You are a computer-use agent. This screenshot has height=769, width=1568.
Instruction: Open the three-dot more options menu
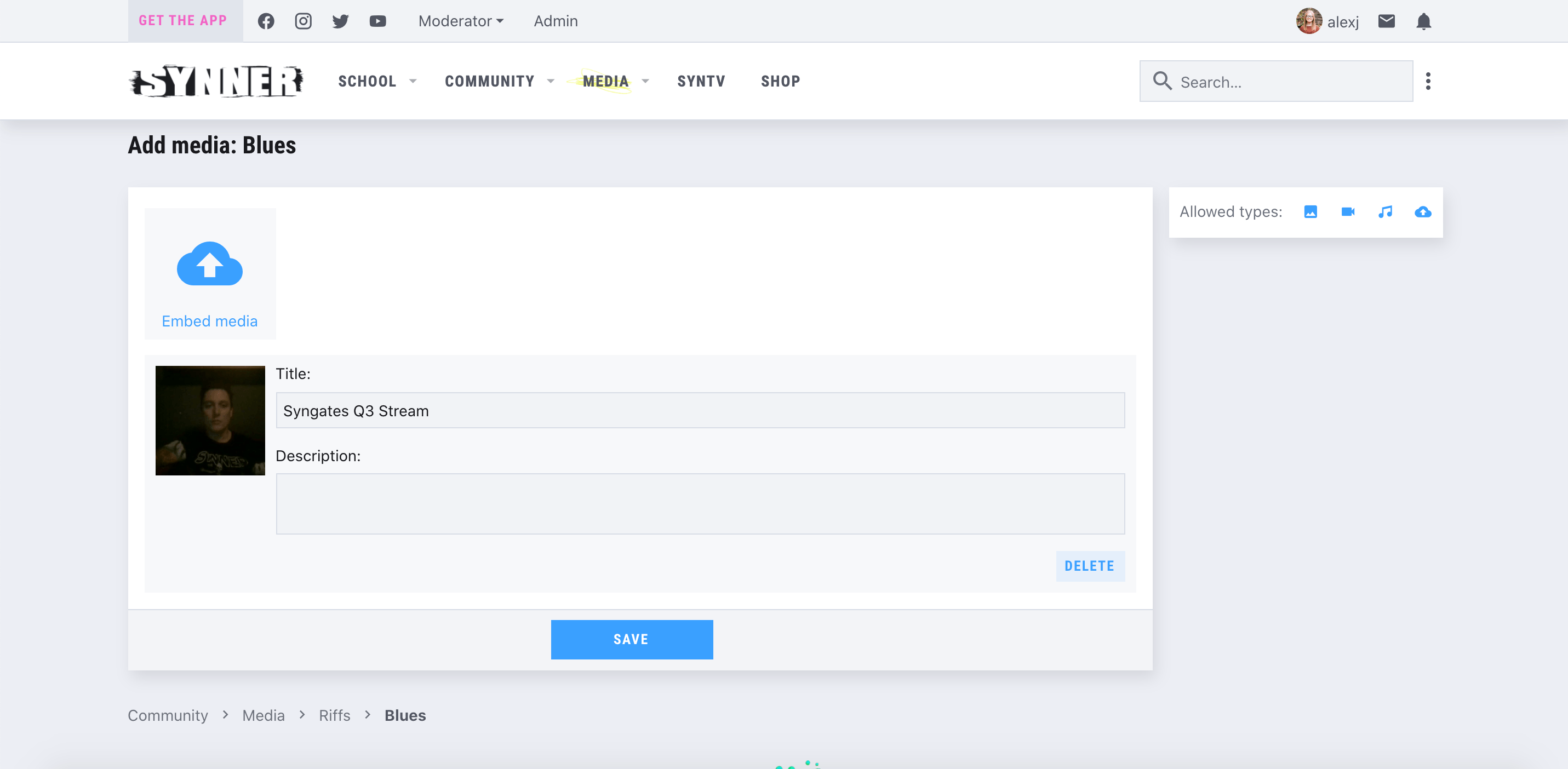[1428, 81]
